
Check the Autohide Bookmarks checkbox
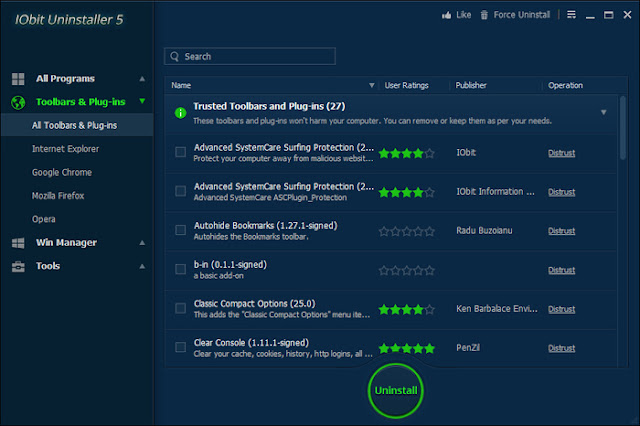tap(180, 230)
